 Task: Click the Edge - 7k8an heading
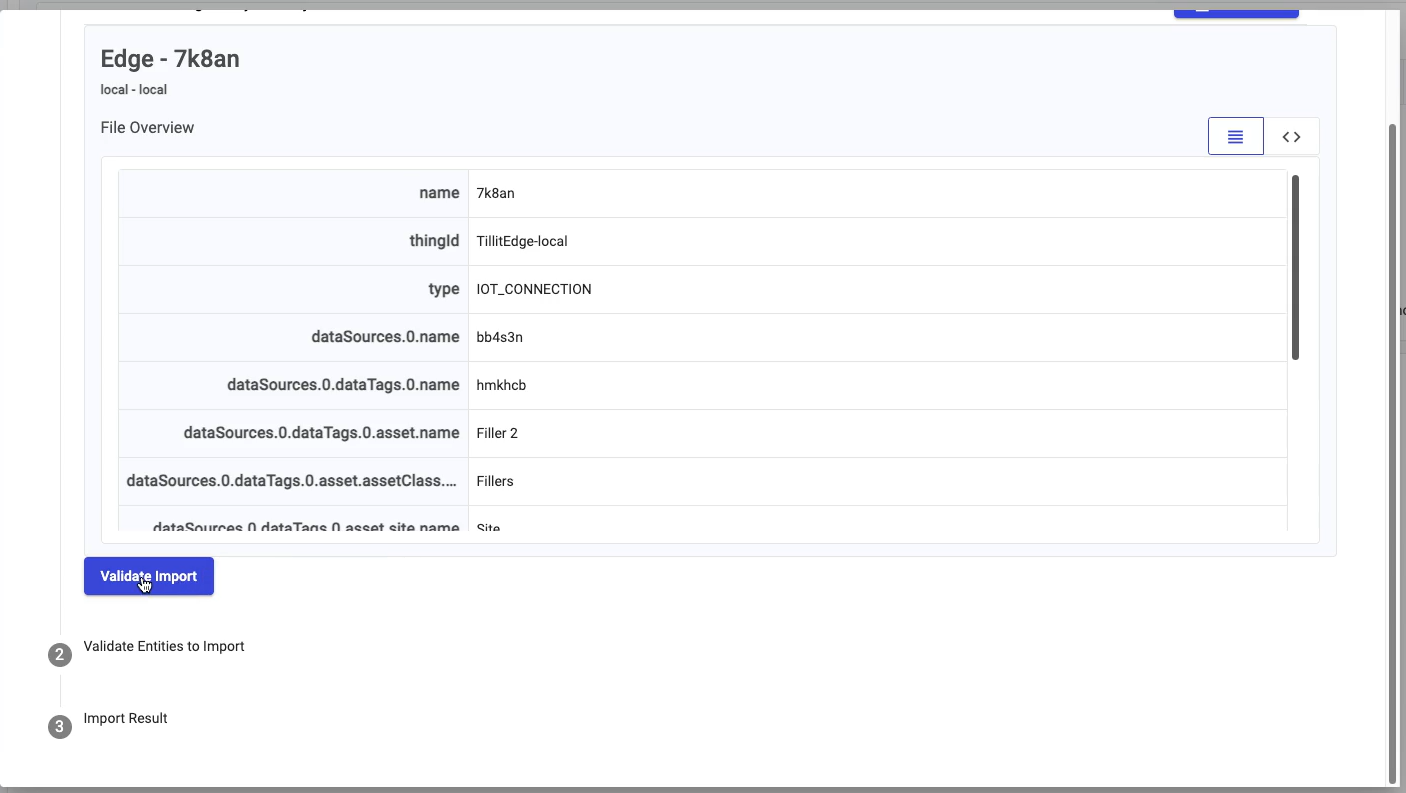pyautogui.click(x=170, y=59)
